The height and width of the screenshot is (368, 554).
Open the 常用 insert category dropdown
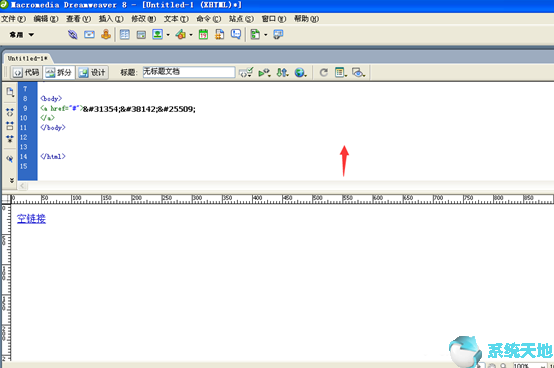pos(22,35)
